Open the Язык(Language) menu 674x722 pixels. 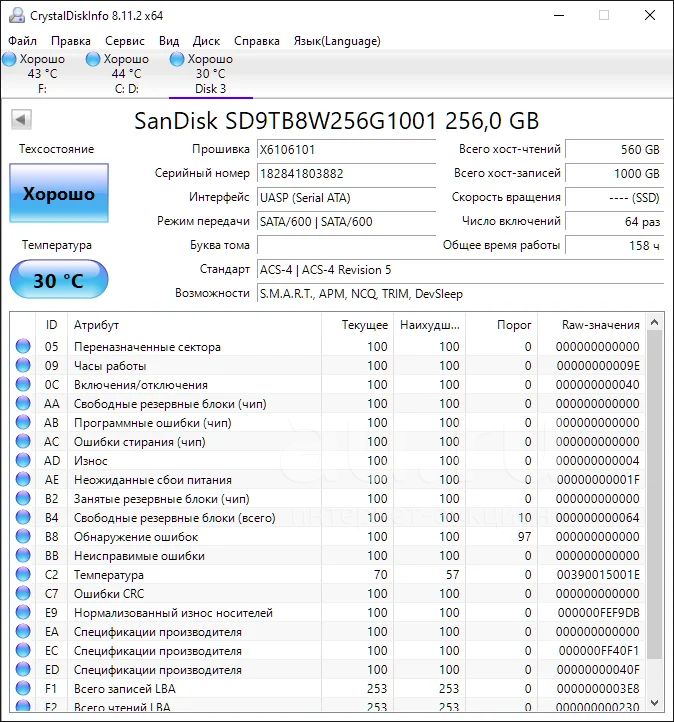click(x=337, y=41)
